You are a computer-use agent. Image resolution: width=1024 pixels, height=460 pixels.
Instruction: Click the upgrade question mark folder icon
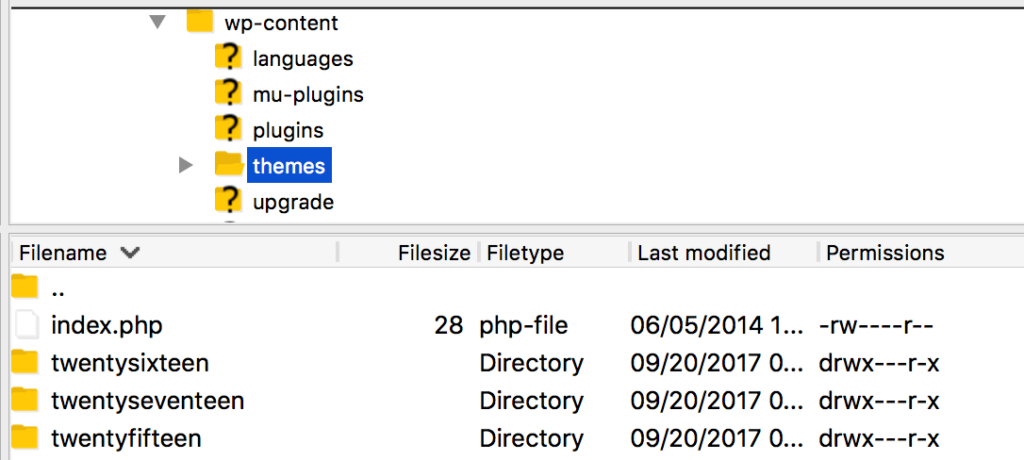(x=229, y=201)
